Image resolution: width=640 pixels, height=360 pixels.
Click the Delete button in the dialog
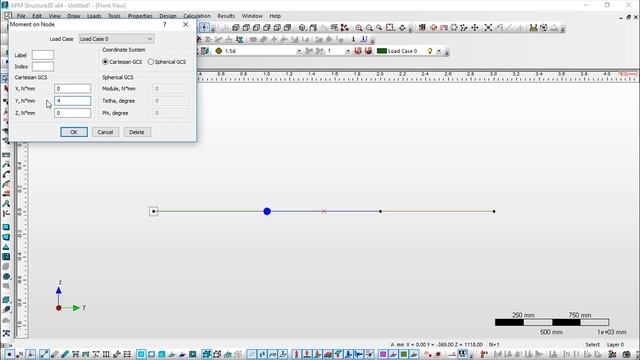coord(137,132)
